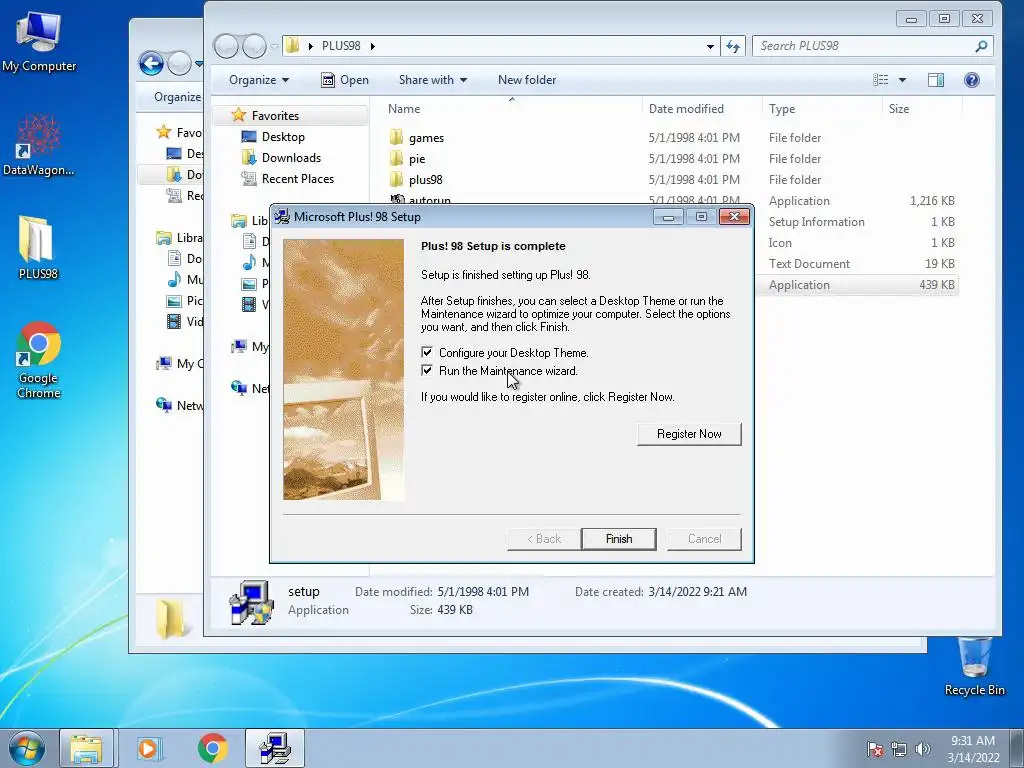This screenshot has height=768, width=1024.
Task: Select Downloads in navigation pane
Action: pos(291,157)
